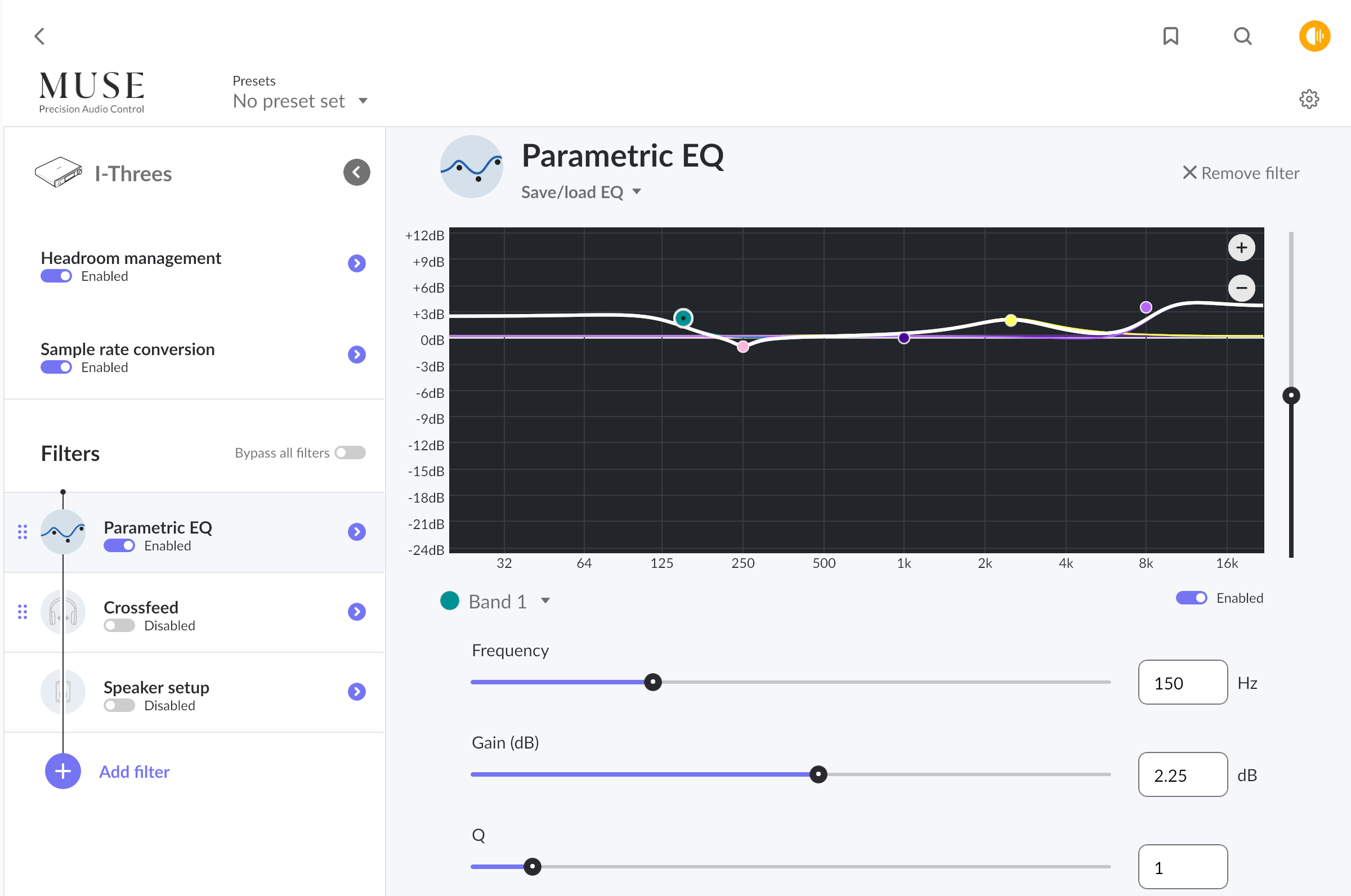This screenshot has height=896, width=1351.
Task: Enable the Crossfeed filter toggle
Action: (119, 626)
